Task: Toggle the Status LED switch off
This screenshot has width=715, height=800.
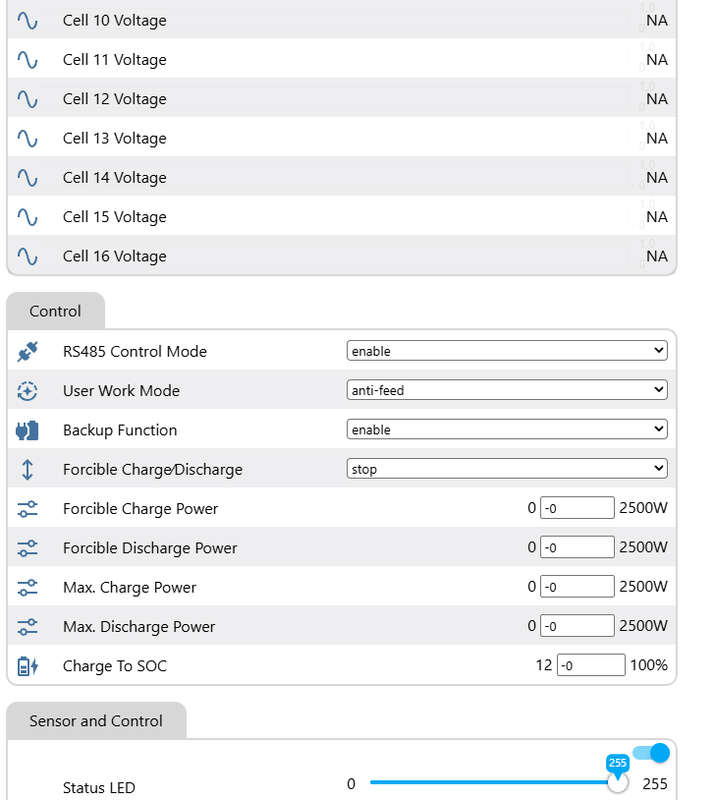Action: coord(650,753)
